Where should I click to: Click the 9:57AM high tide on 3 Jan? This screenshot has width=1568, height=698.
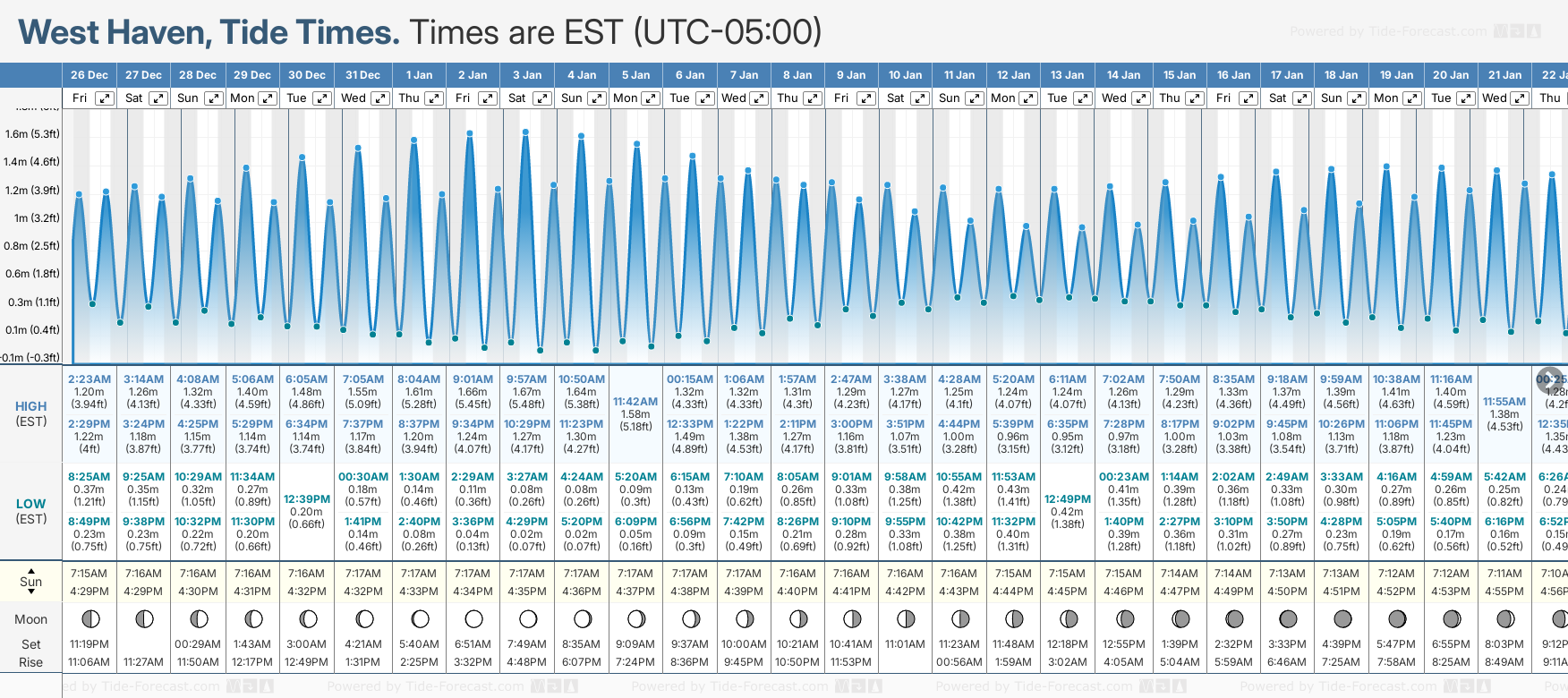[526, 379]
